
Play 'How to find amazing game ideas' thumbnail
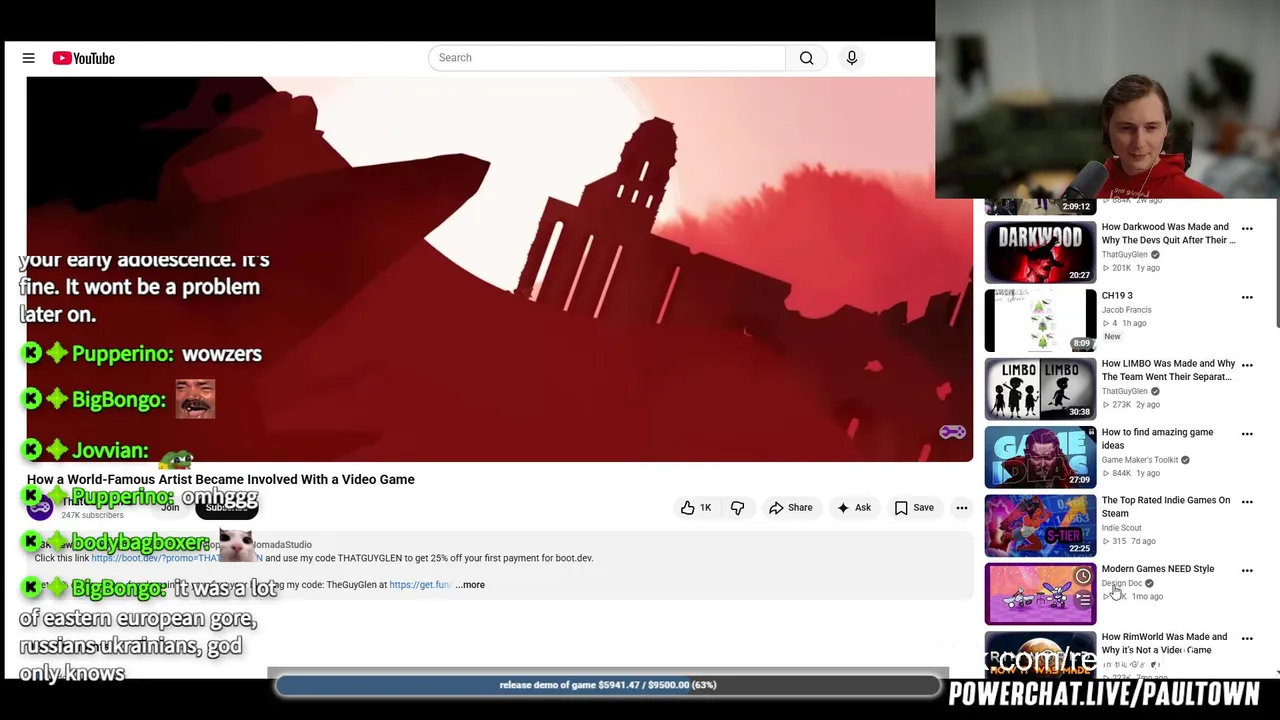1040,457
